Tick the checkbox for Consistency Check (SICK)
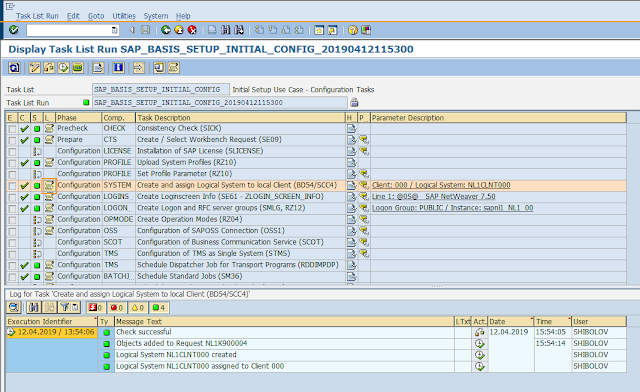640x392 pixels. coord(12,129)
